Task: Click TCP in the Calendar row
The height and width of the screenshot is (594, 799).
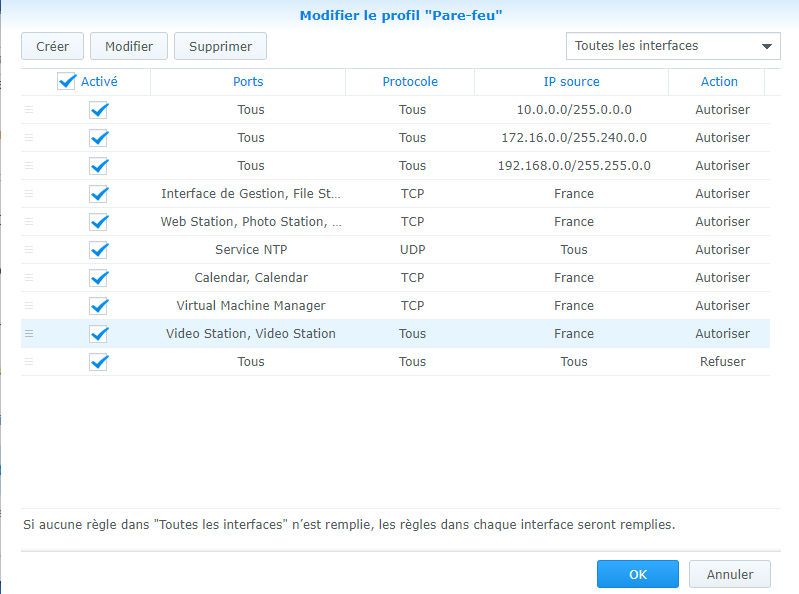Action: [412, 278]
